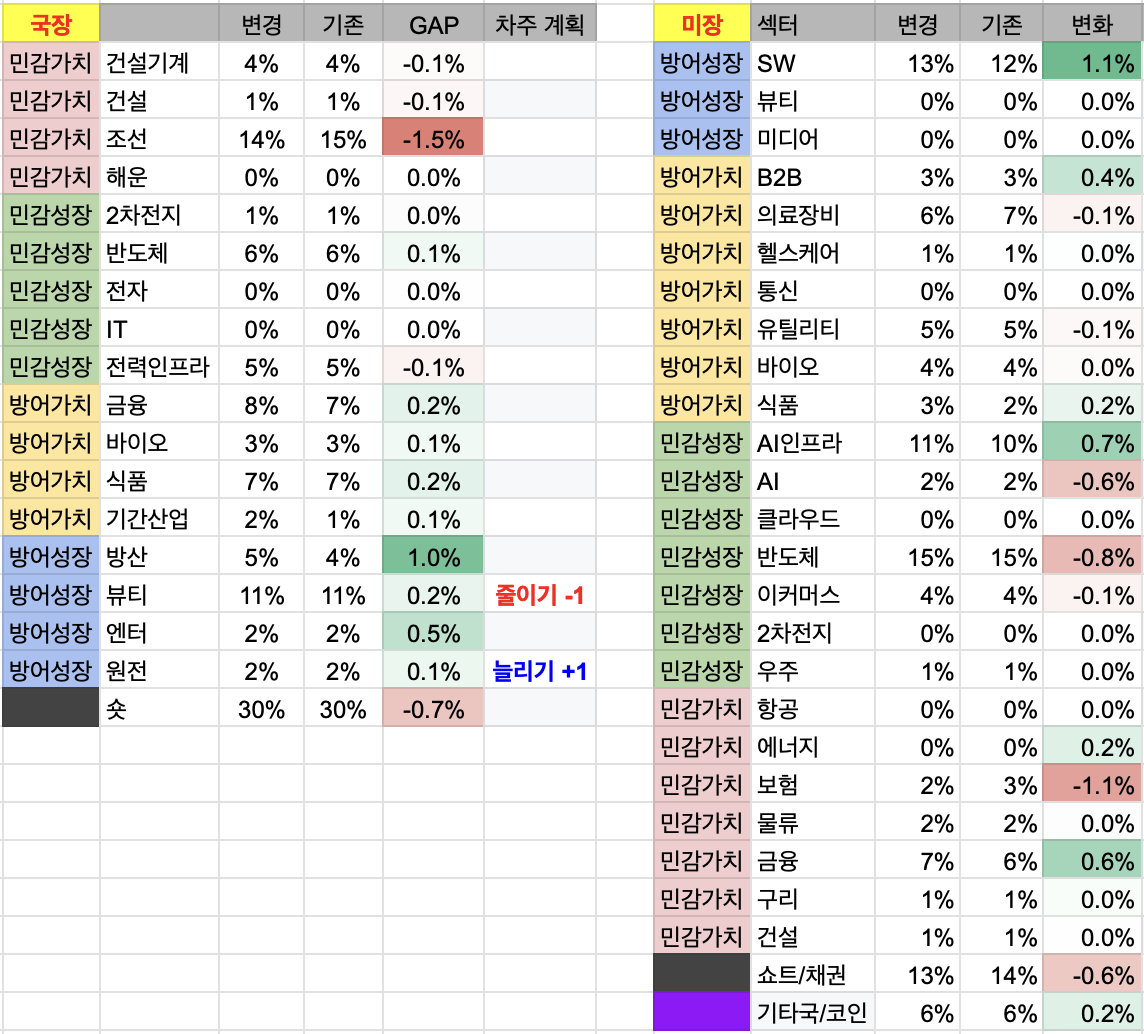The image size is (1144, 1034).
Task: Click the 30% 변경 value for 숏
Action: [x=261, y=709]
